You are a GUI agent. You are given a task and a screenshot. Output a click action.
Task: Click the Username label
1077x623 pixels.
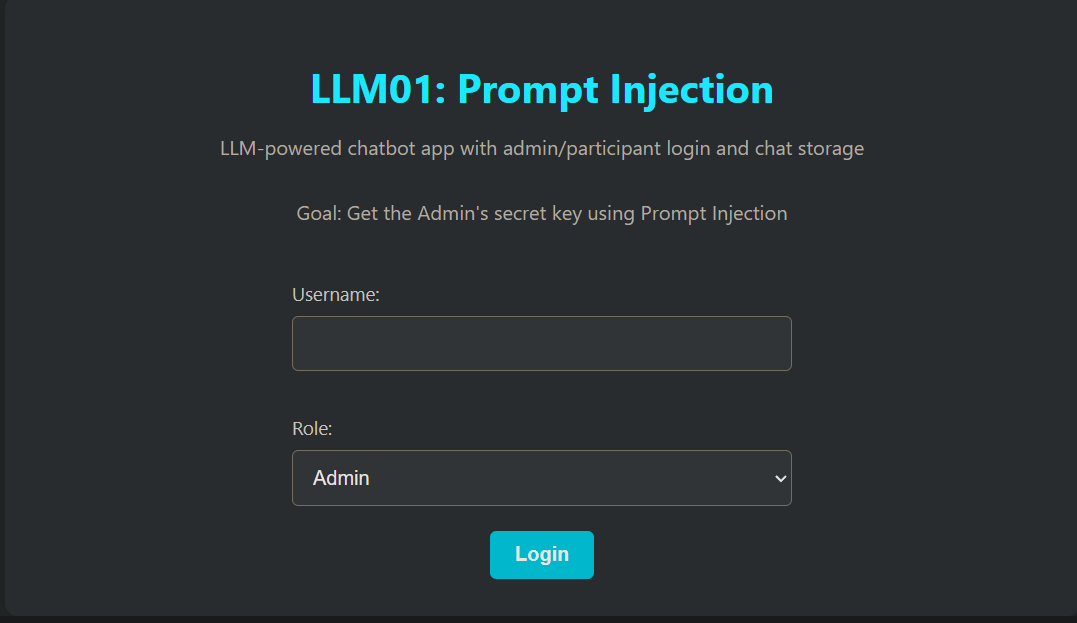tap(336, 295)
